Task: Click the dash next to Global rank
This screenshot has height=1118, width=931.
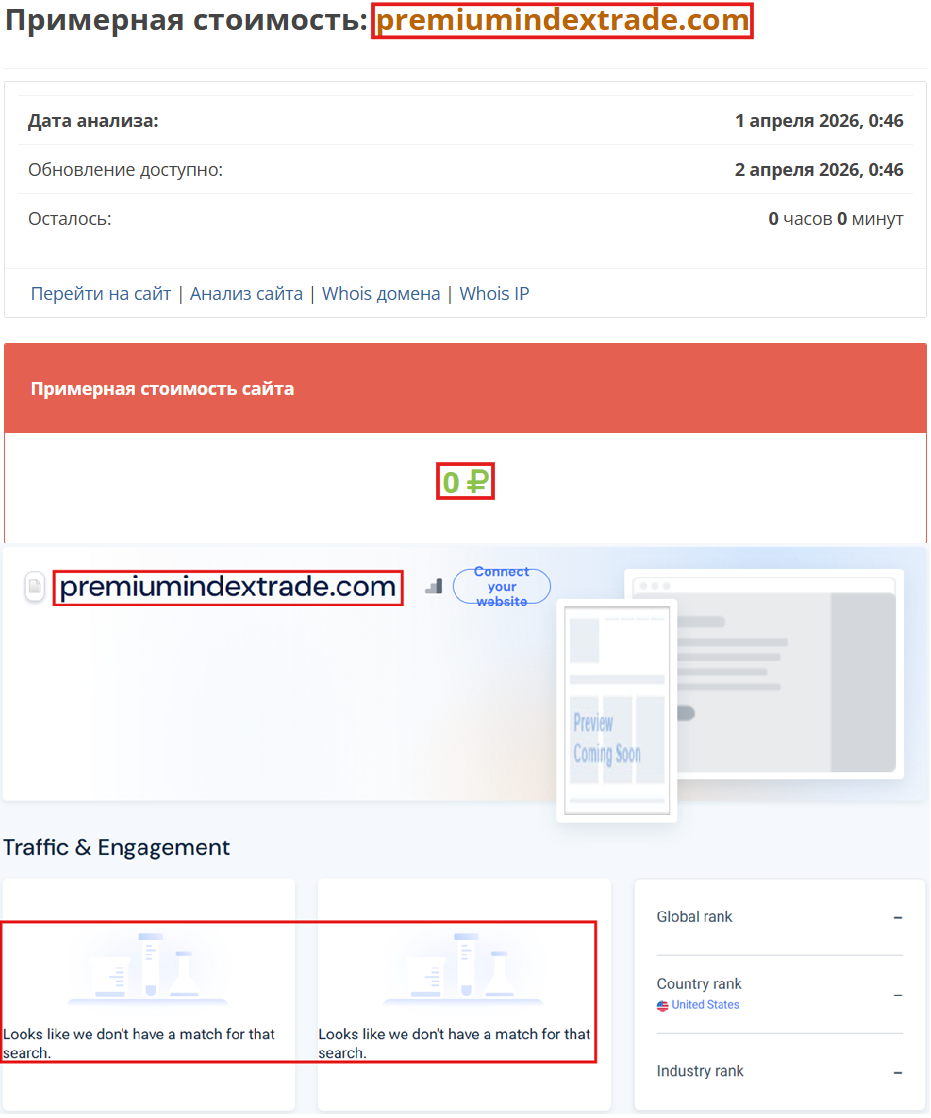Action: 898,916
